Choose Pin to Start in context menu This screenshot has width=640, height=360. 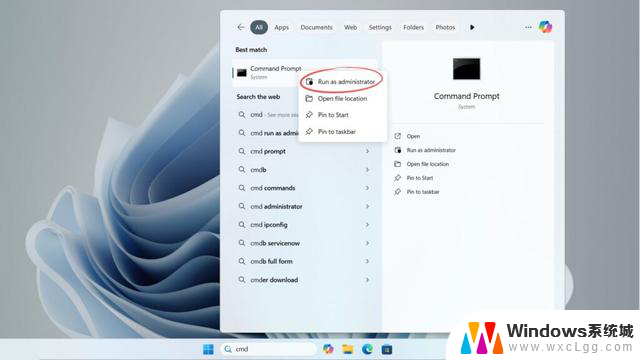(x=342, y=115)
